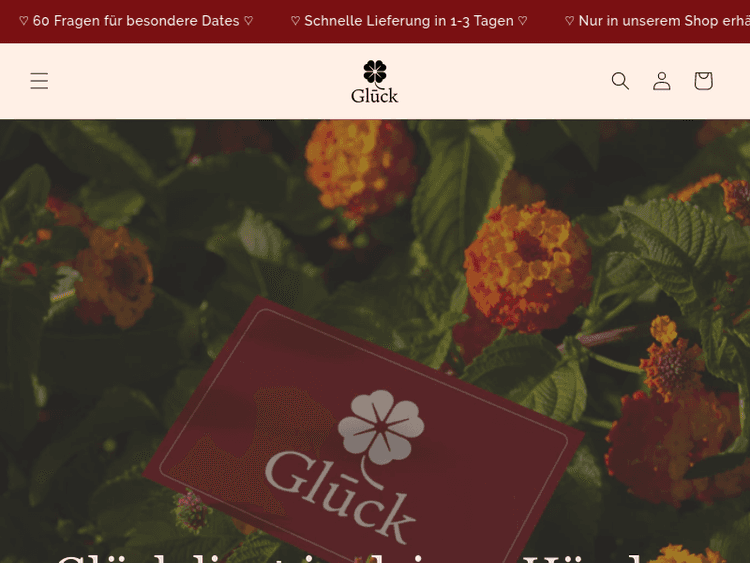Open the shopping cart icon
This screenshot has height=563, width=750.
point(703,81)
